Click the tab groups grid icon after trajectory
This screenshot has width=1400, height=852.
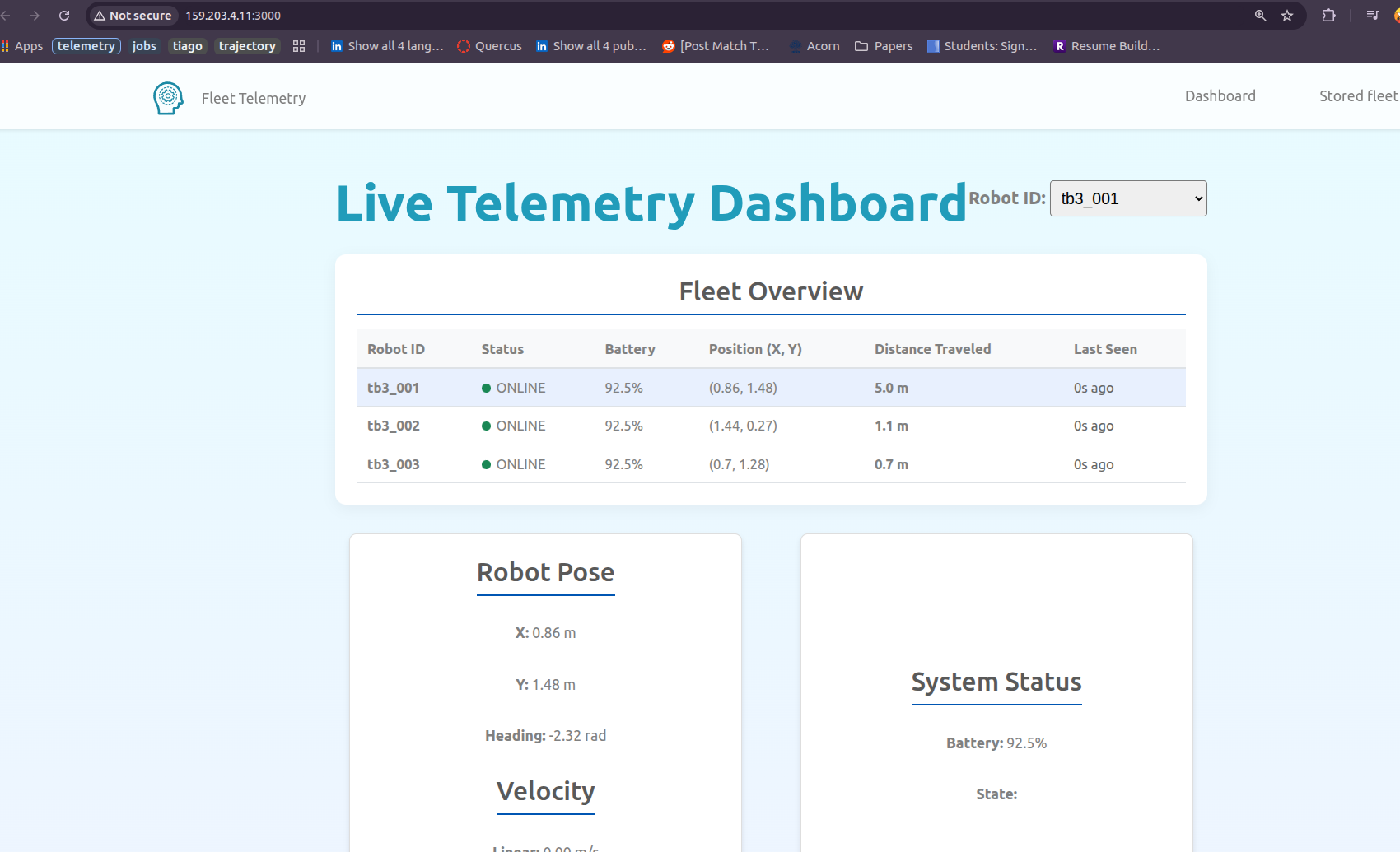[x=299, y=46]
